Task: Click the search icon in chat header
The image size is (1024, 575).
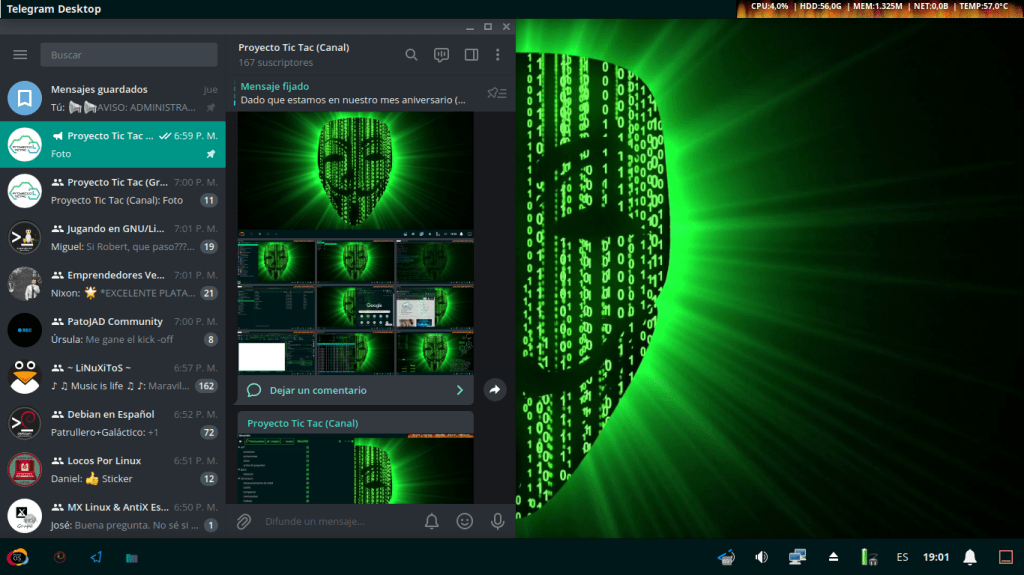Action: pos(411,55)
